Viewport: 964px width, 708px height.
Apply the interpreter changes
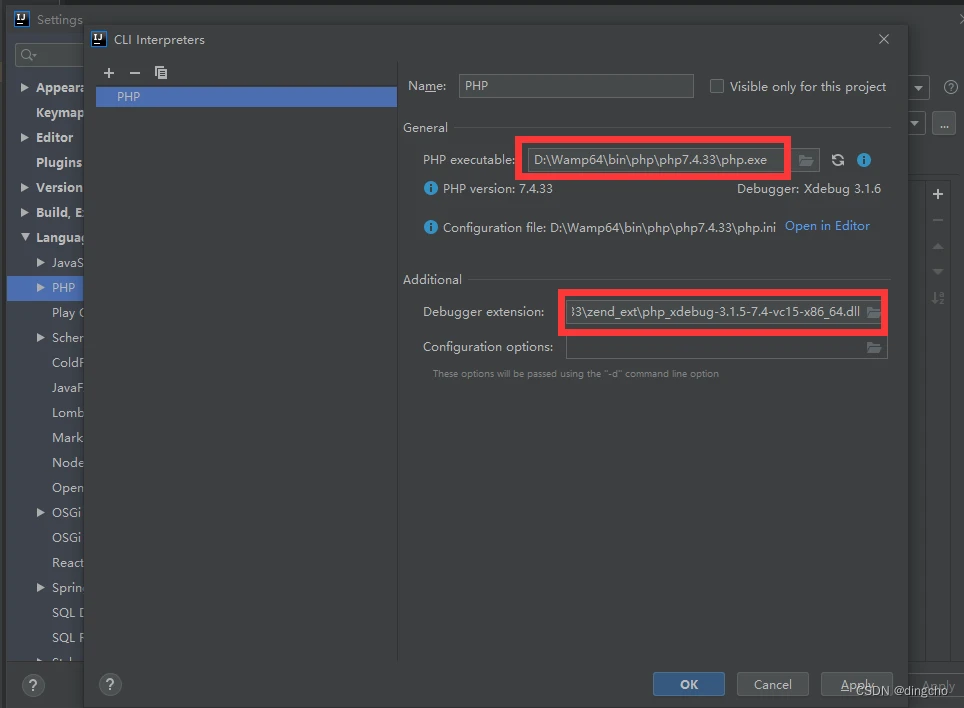[856, 684]
